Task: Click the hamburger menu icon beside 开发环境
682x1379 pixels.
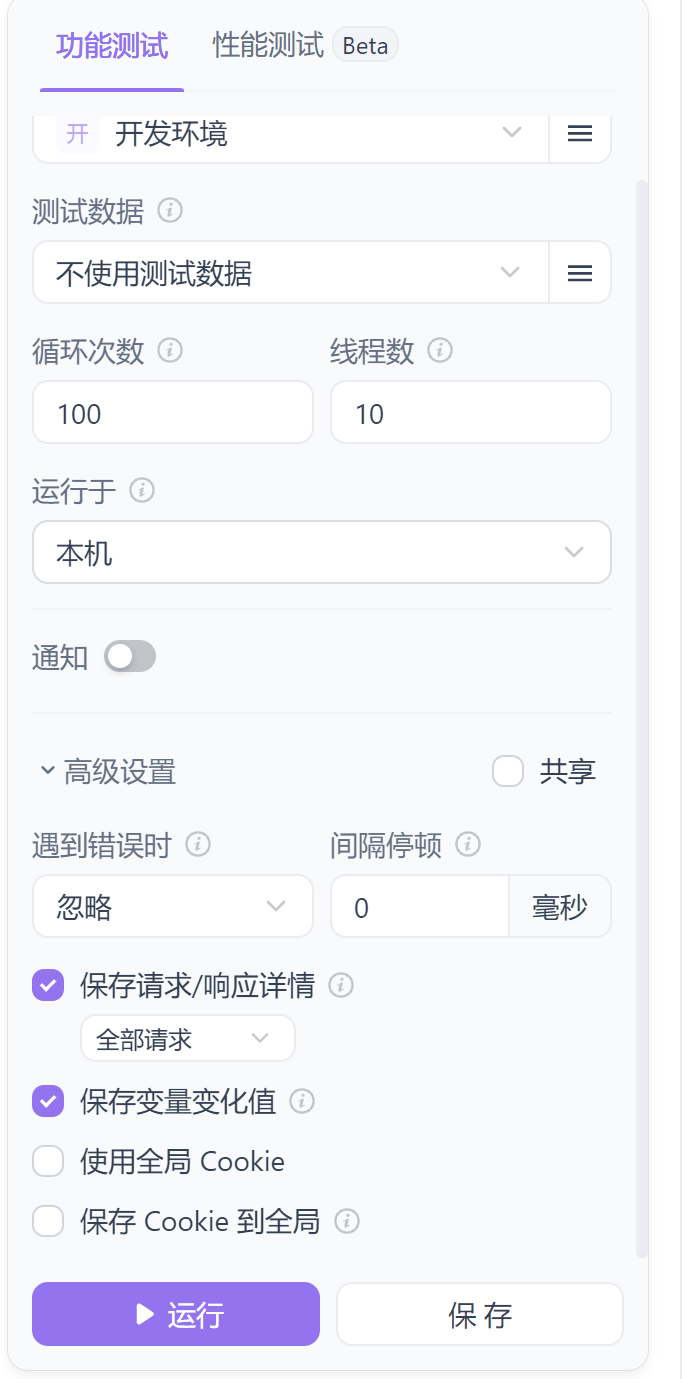Action: coord(580,133)
